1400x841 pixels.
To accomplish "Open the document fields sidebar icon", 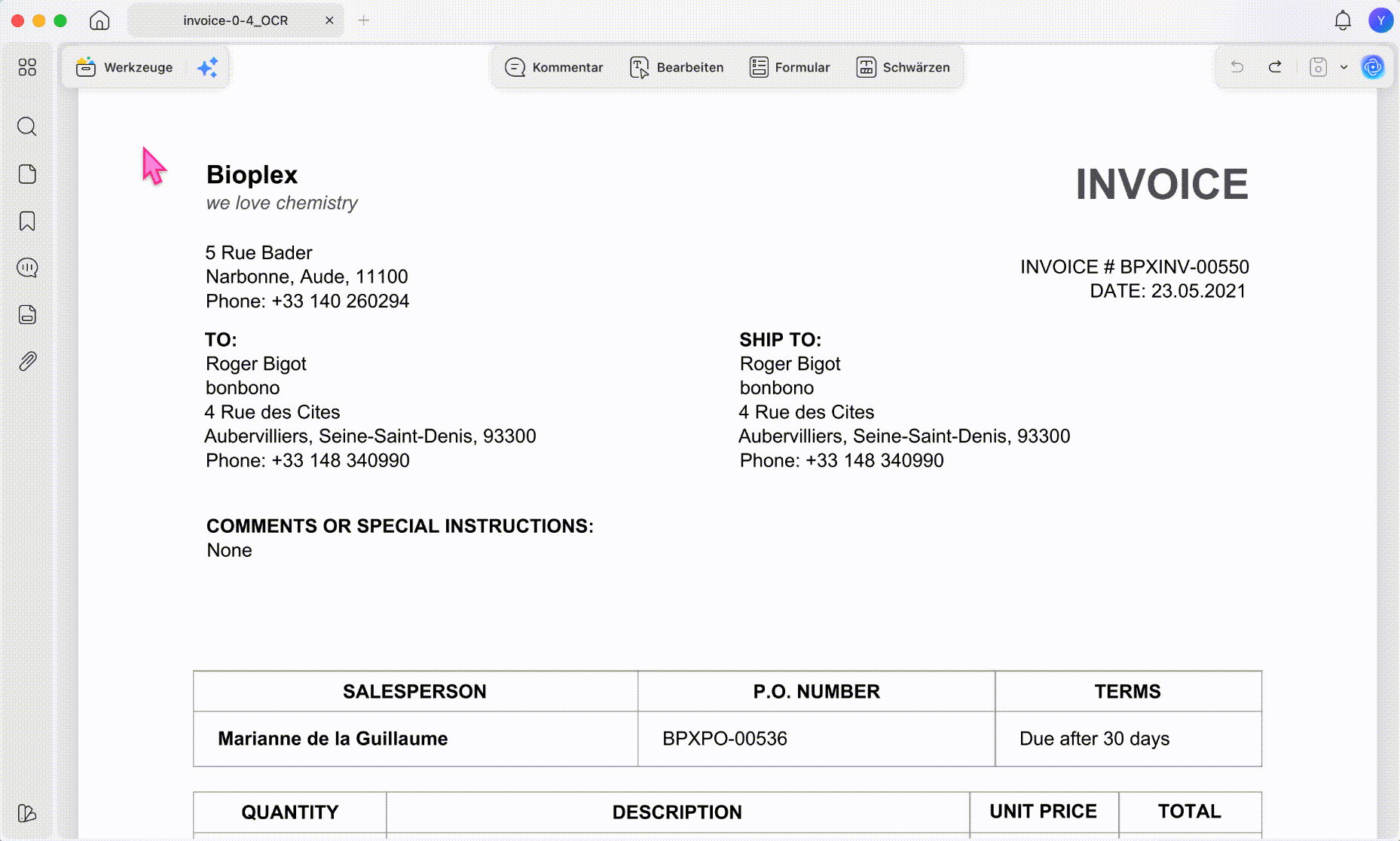I will 27,314.
